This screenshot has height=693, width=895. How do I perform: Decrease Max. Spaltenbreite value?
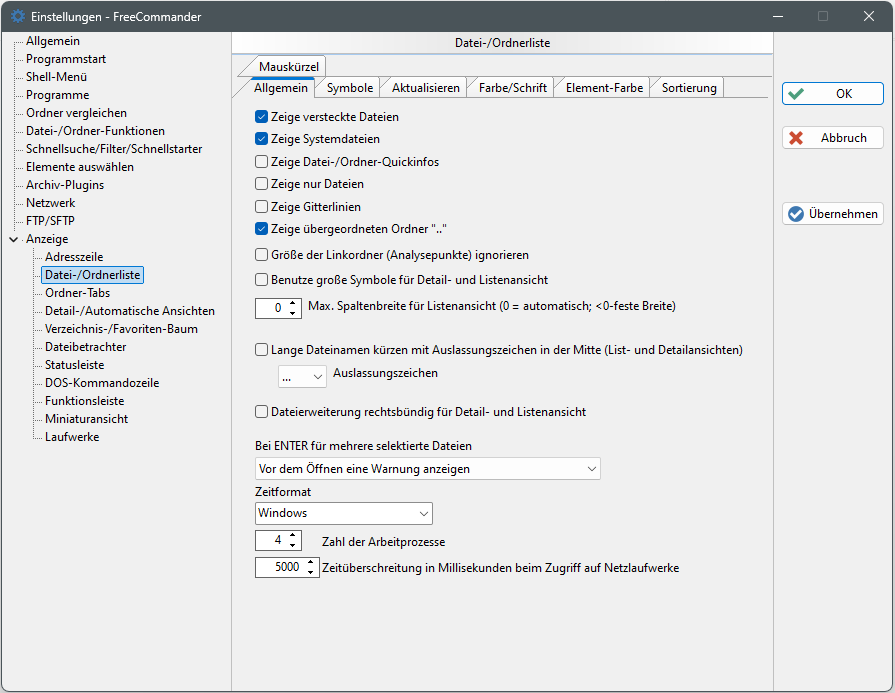click(x=292, y=313)
